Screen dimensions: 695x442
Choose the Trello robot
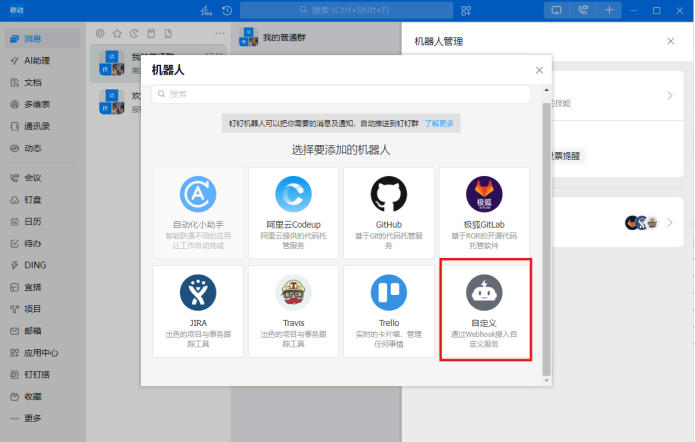(389, 312)
